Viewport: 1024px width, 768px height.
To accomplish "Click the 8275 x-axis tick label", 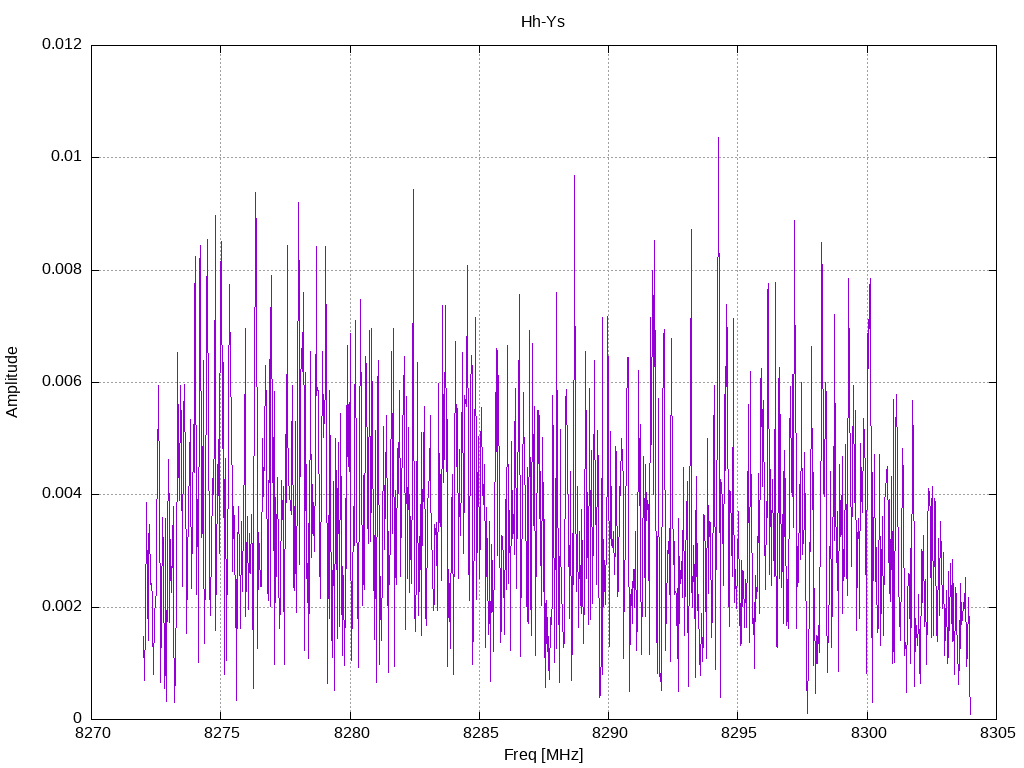I will click(x=222, y=733).
